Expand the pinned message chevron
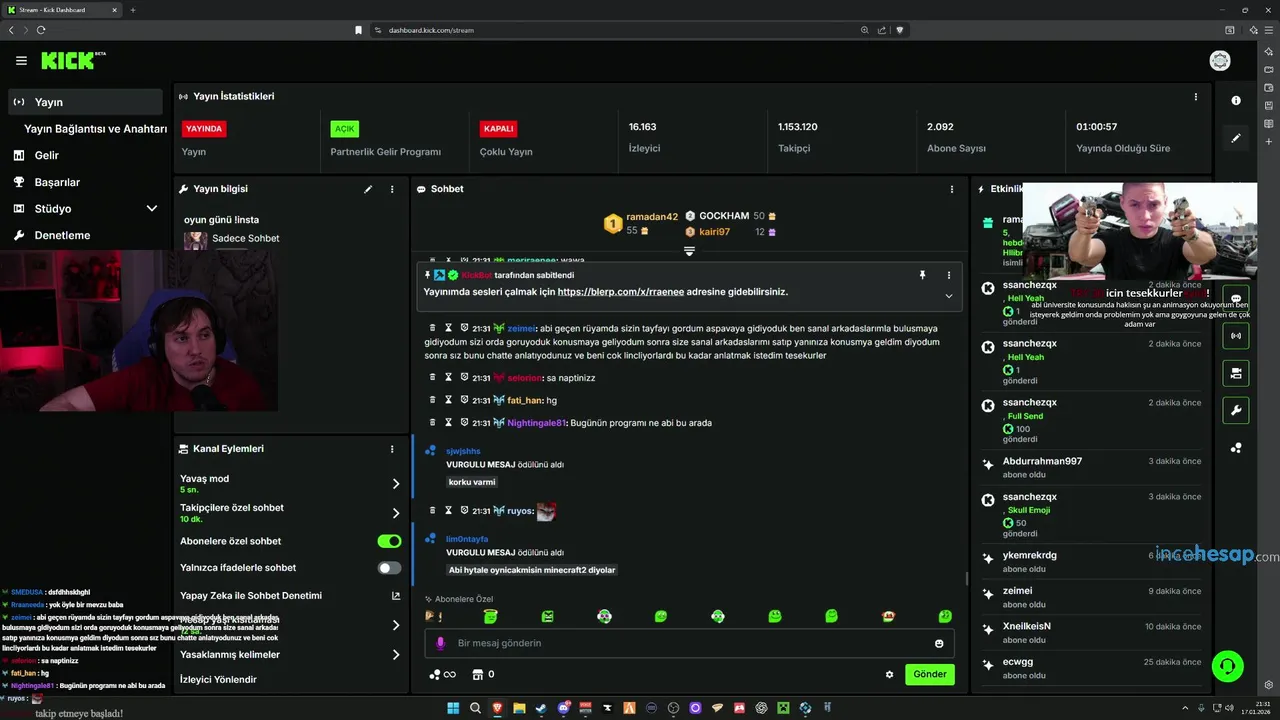 click(949, 296)
